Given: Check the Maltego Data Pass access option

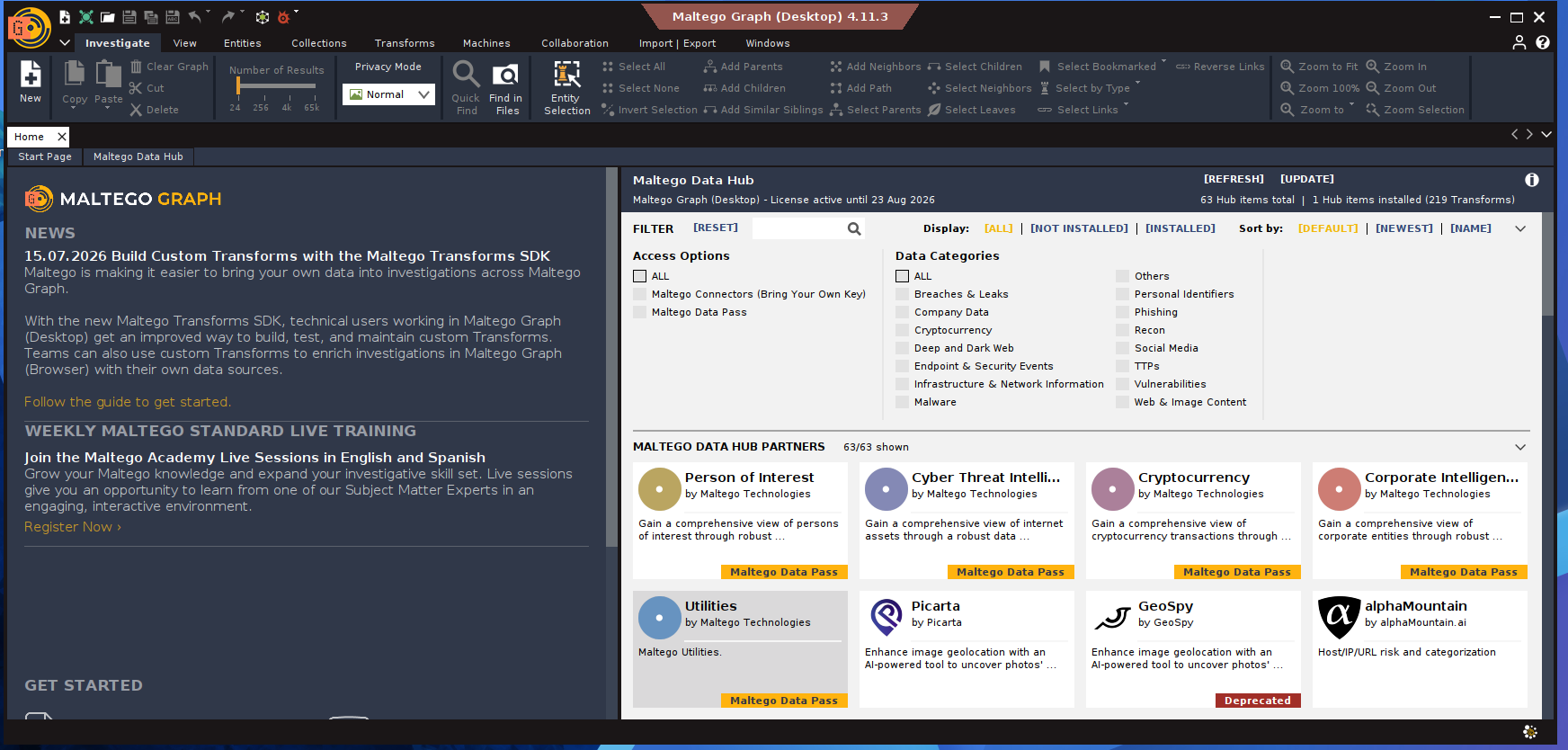Looking at the screenshot, I should [x=639, y=312].
